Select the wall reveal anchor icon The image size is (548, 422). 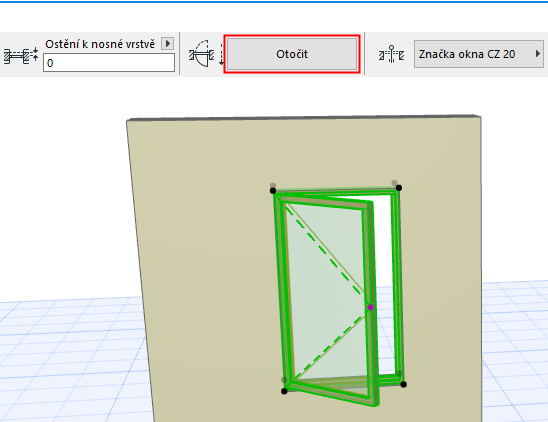point(21,56)
